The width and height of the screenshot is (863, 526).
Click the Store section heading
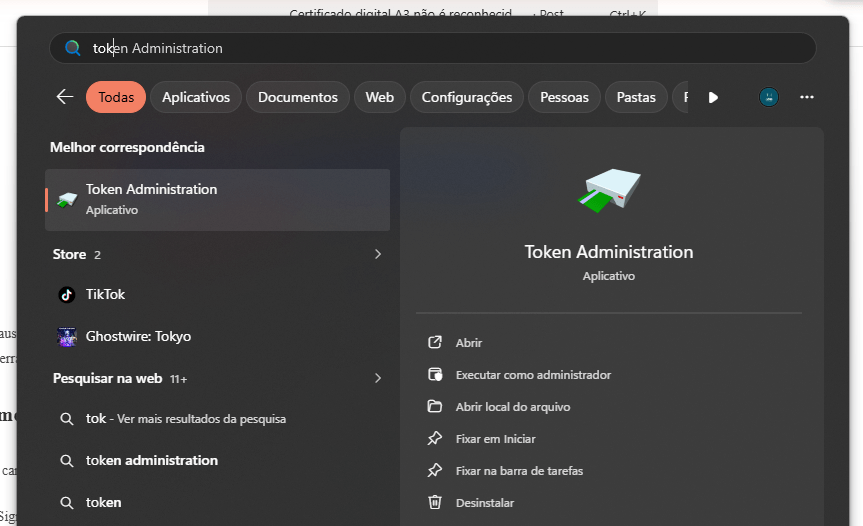click(69, 254)
